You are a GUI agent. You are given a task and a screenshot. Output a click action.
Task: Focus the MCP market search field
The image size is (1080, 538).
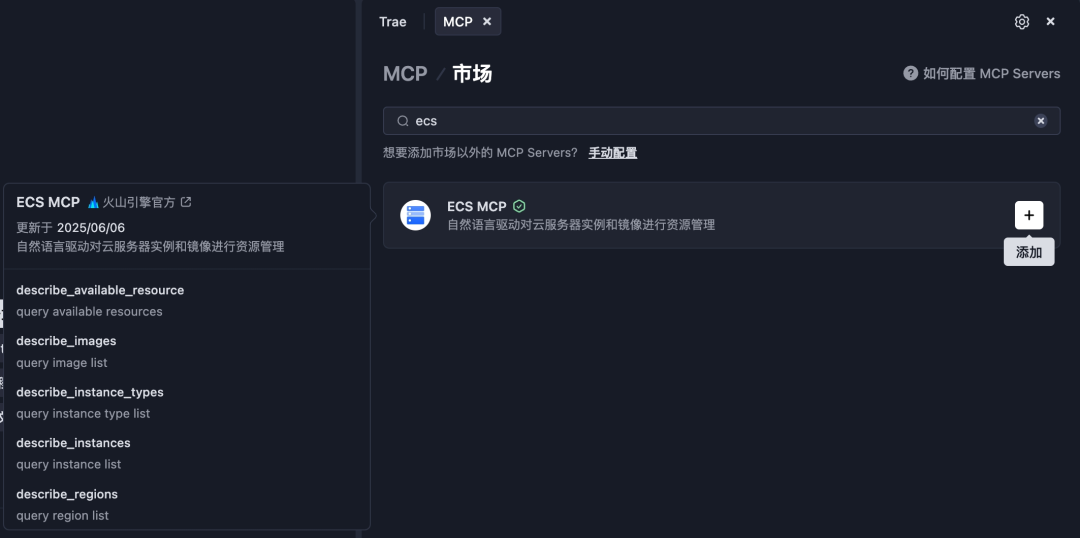pos(721,121)
